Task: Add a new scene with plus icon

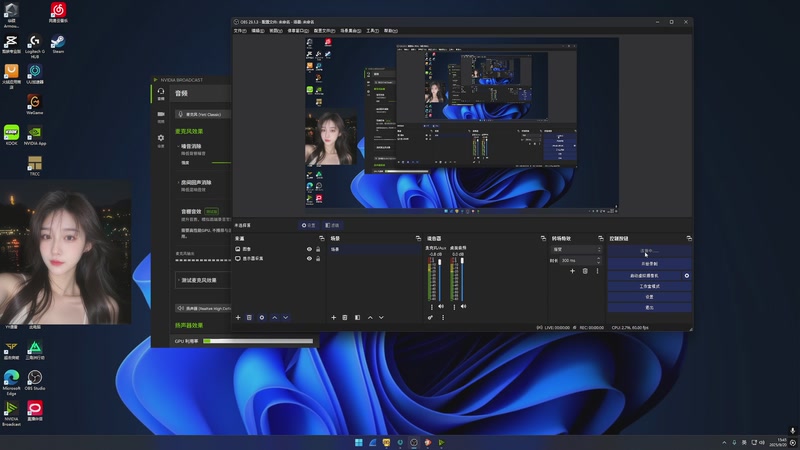Action: 334,317
